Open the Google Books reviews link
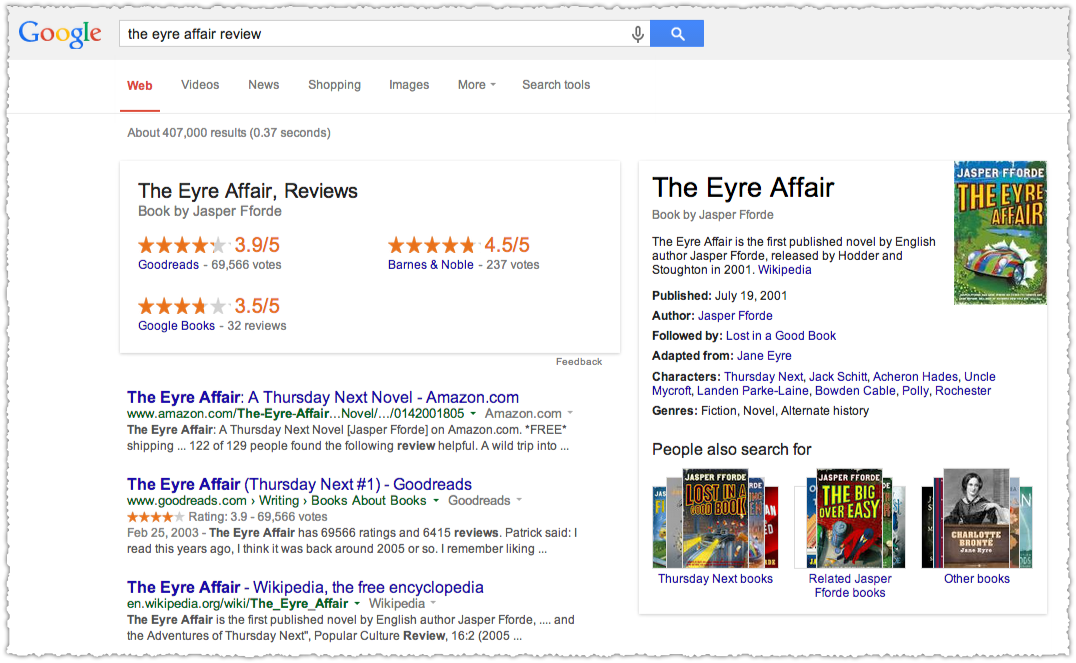1076x663 pixels. click(x=176, y=326)
